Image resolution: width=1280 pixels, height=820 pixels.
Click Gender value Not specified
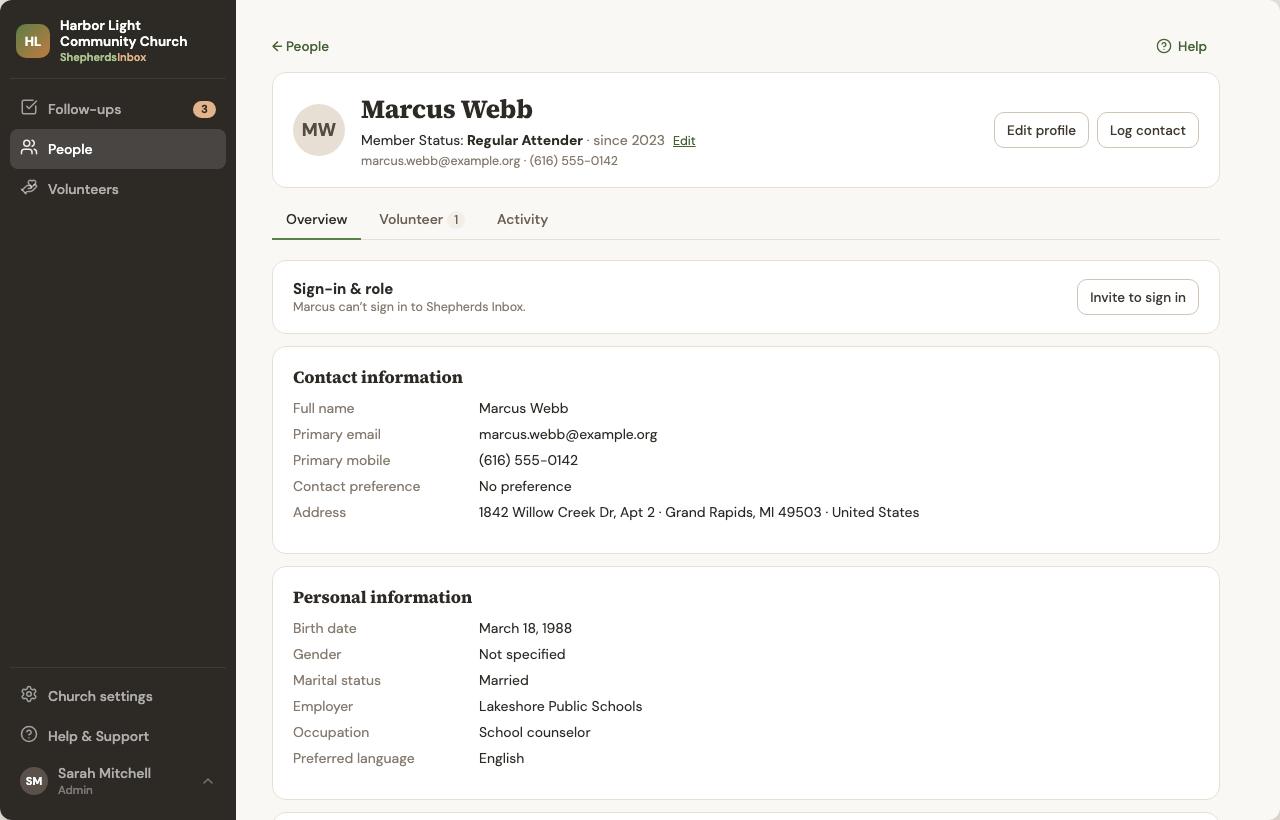(x=522, y=654)
